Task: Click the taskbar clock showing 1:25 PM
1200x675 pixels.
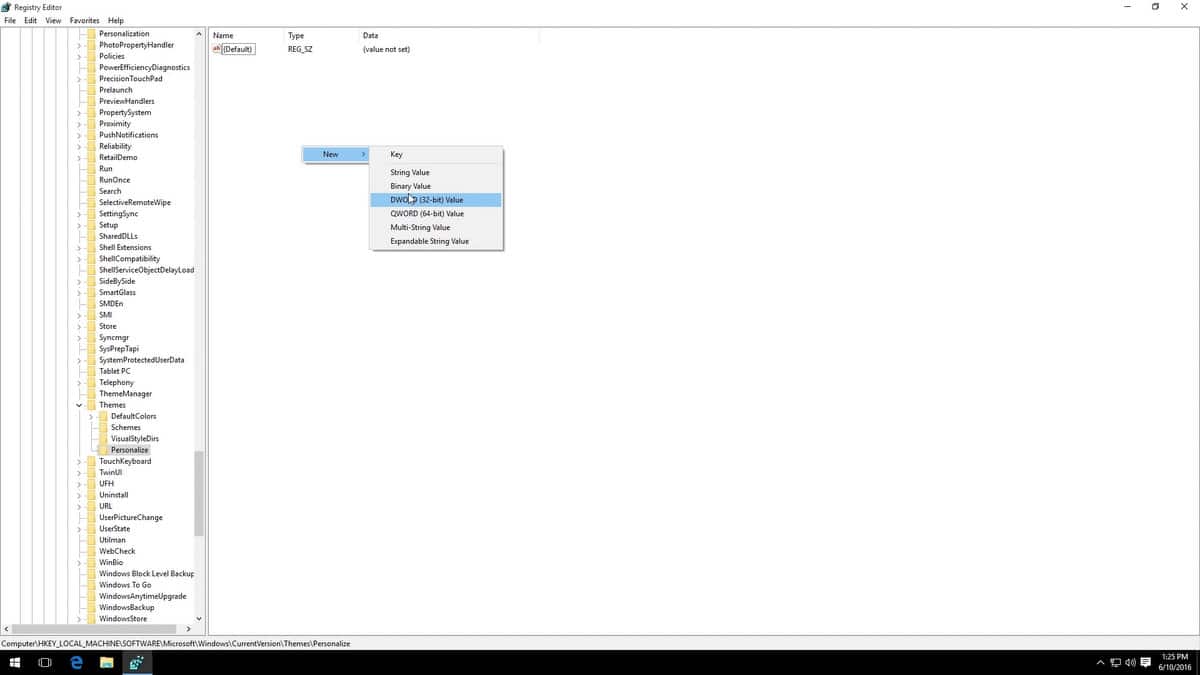Action: [1173, 662]
